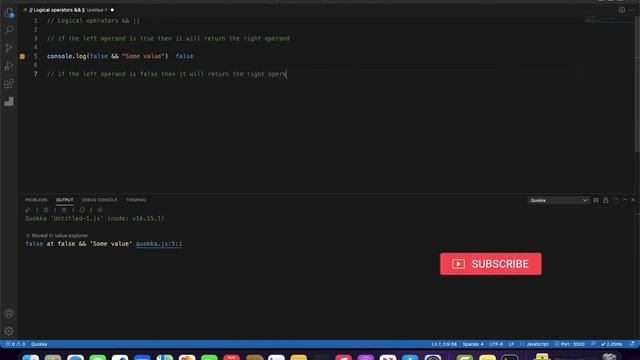Open the Explorer view in activity bar
This screenshot has width=640, height=360.
click(9, 13)
